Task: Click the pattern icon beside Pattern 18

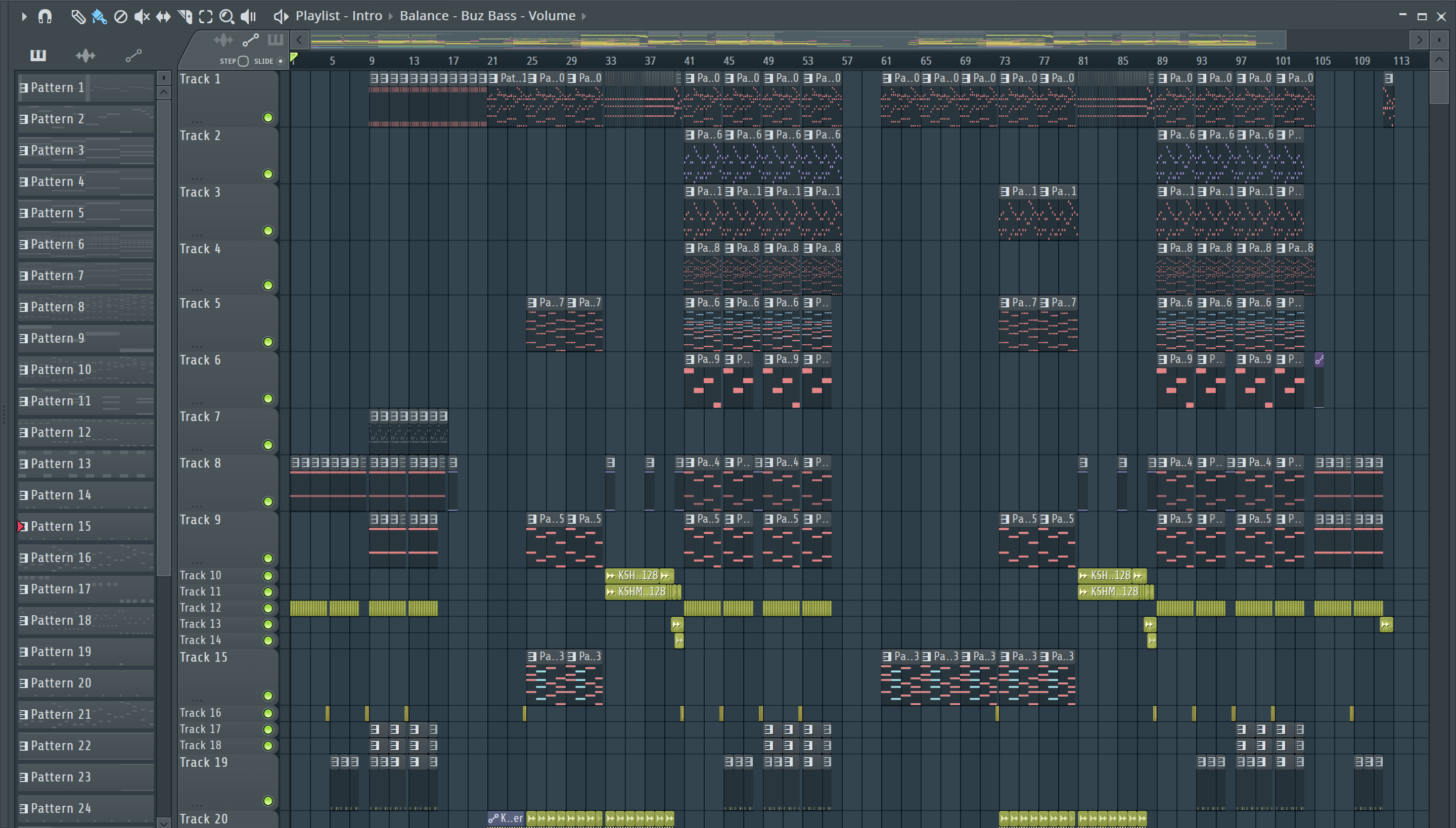Action: click(23, 620)
